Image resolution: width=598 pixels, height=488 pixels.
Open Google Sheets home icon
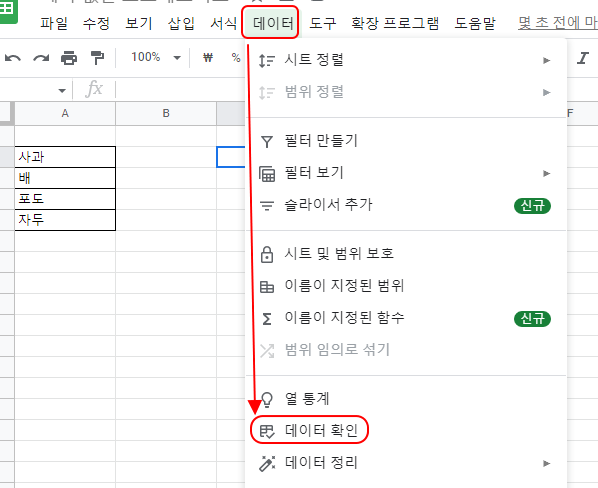pyautogui.click(x=8, y=10)
